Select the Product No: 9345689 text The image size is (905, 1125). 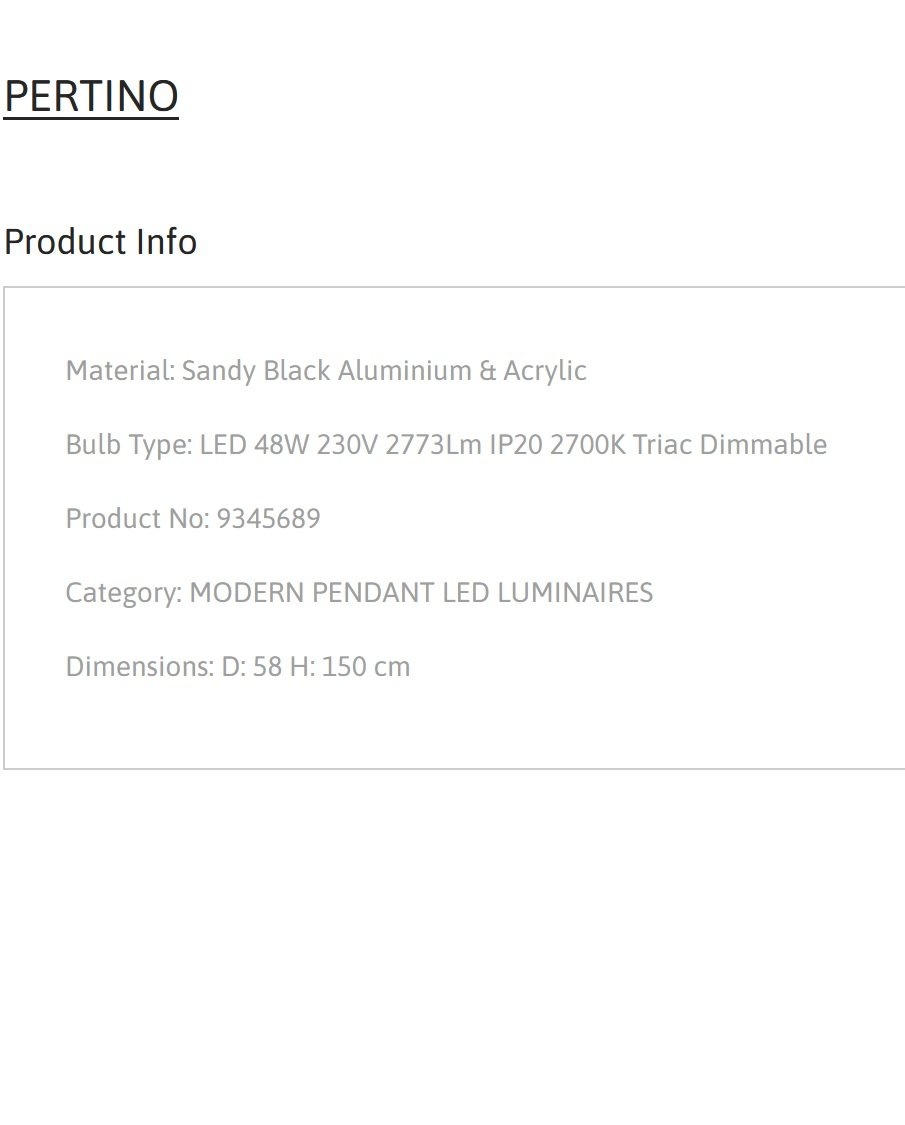click(x=193, y=519)
